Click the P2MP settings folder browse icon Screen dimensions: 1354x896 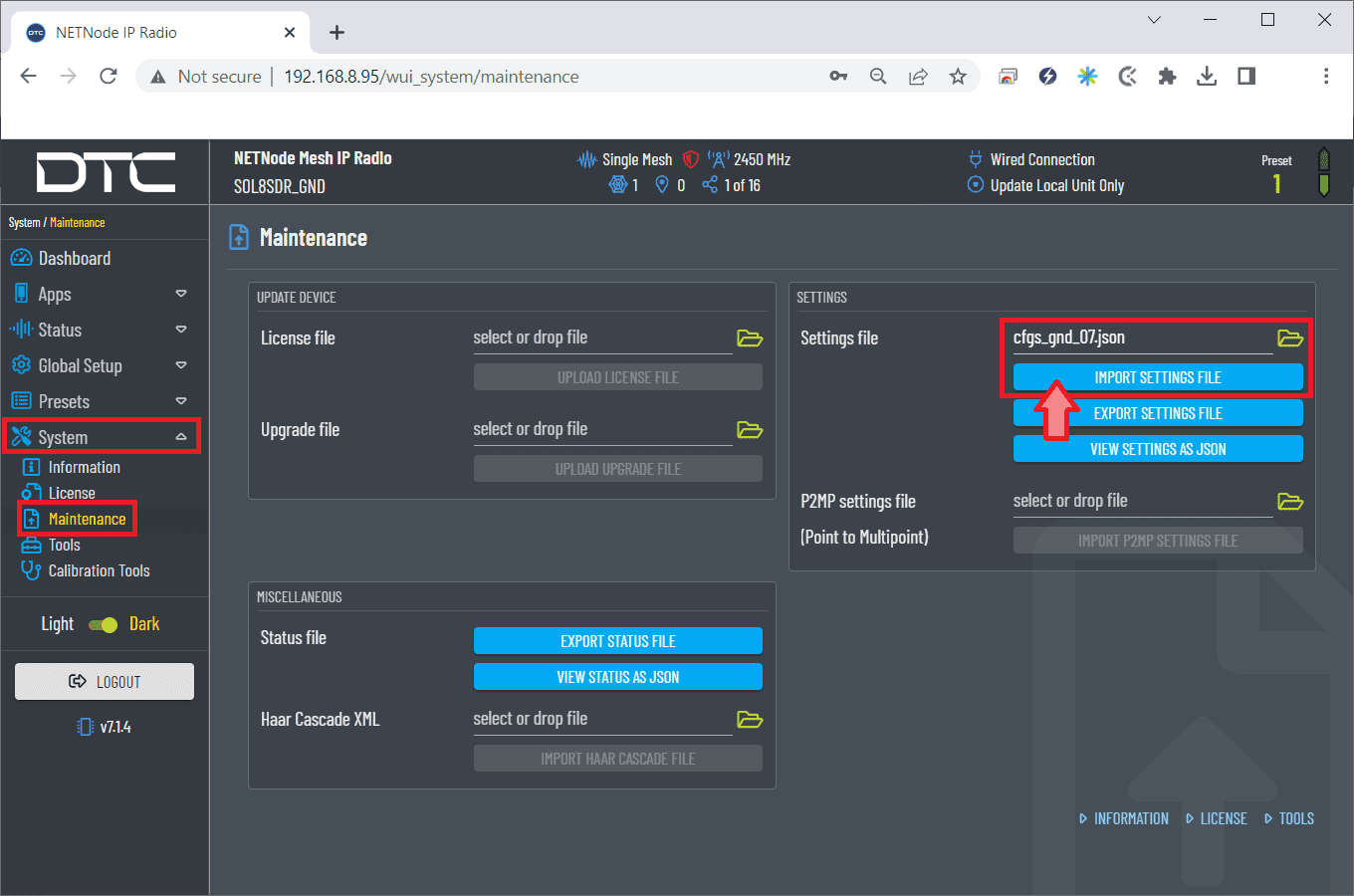[1290, 502]
